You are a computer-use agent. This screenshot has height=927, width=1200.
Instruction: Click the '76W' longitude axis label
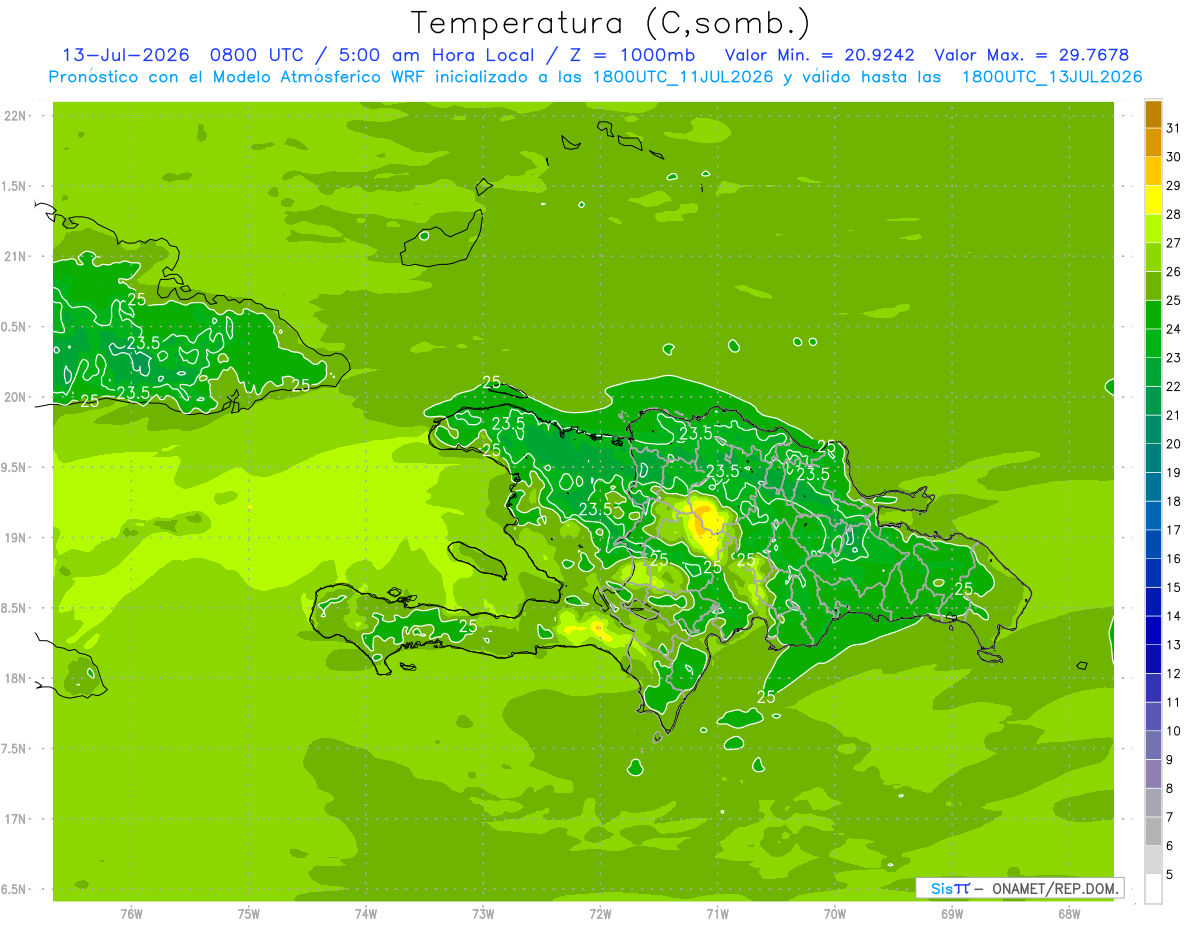point(131,913)
